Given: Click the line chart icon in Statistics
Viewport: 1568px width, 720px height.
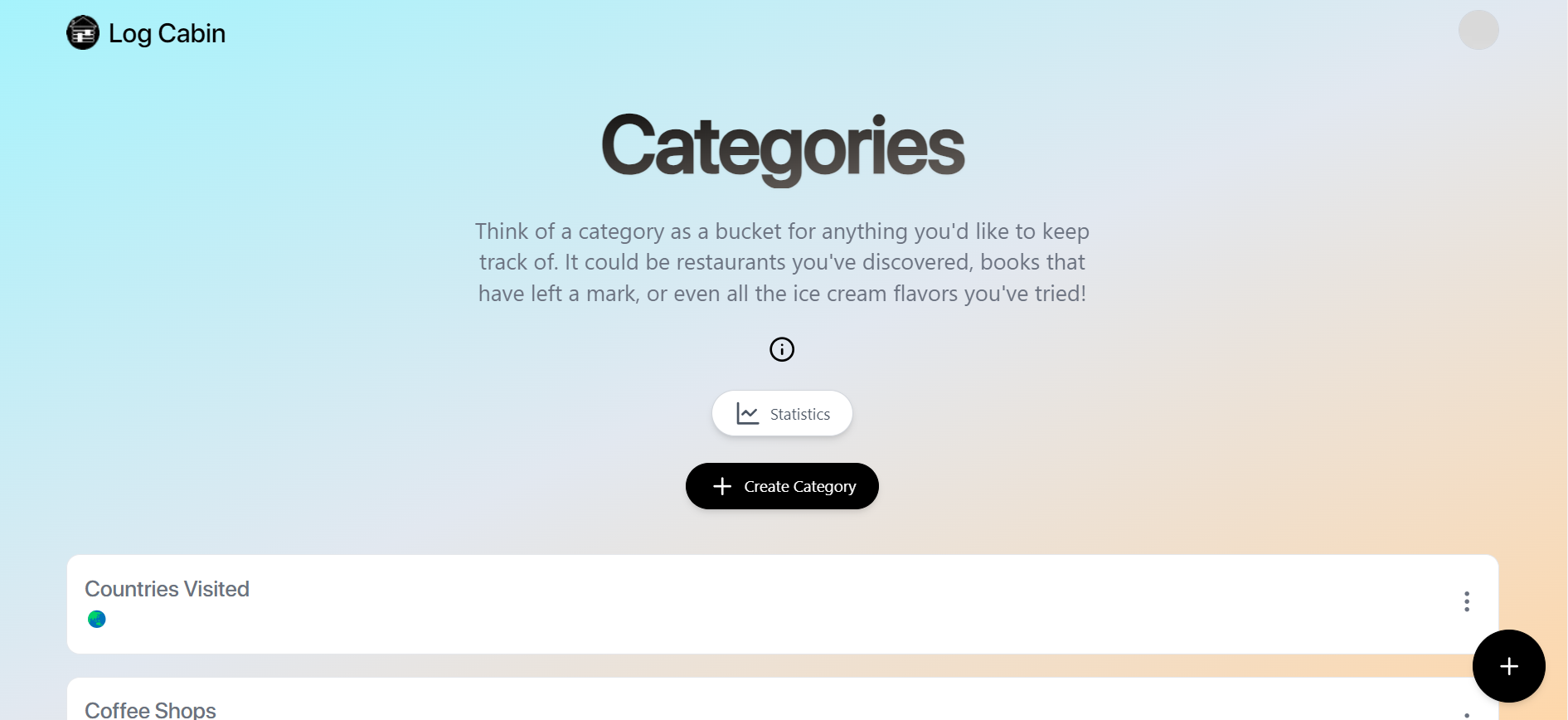Looking at the screenshot, I should [747, 414].
